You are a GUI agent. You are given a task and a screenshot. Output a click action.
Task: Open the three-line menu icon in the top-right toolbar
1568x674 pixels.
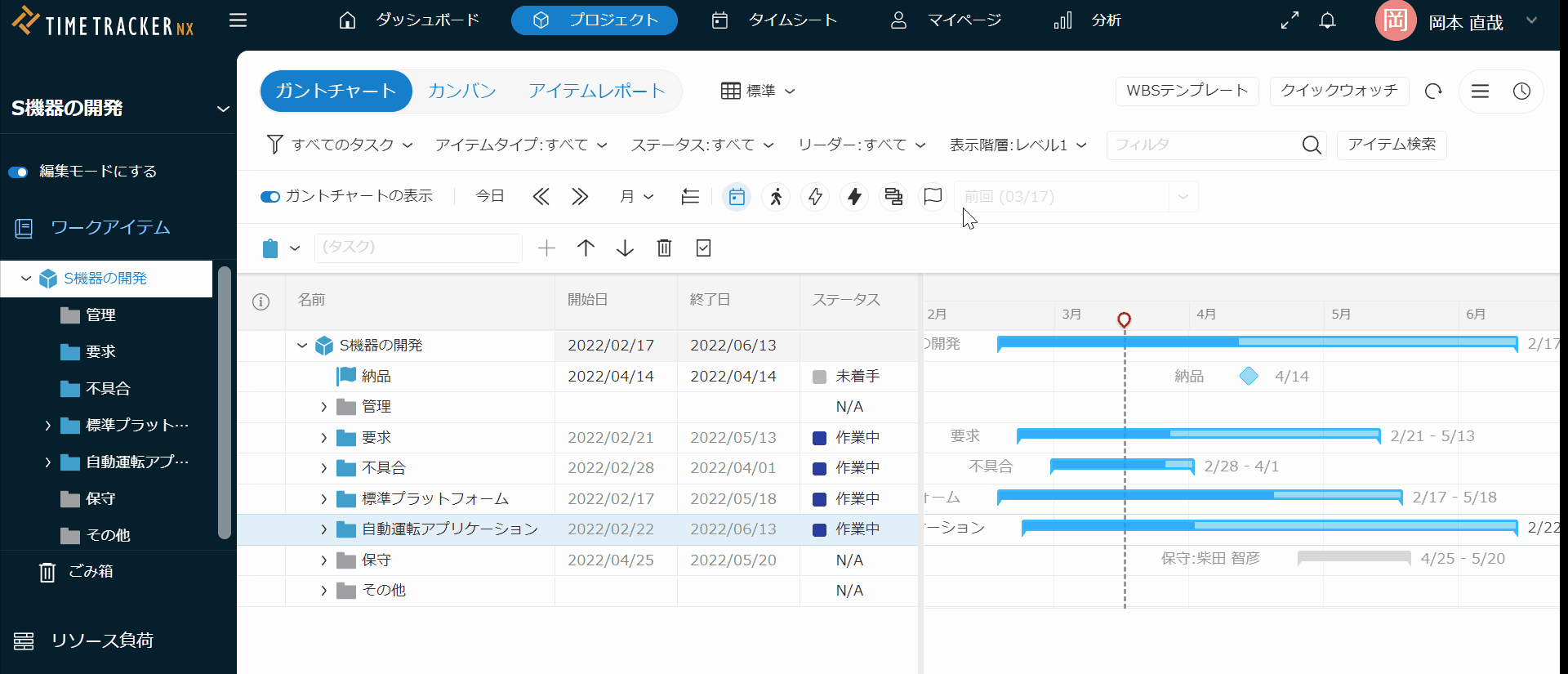1481,91
